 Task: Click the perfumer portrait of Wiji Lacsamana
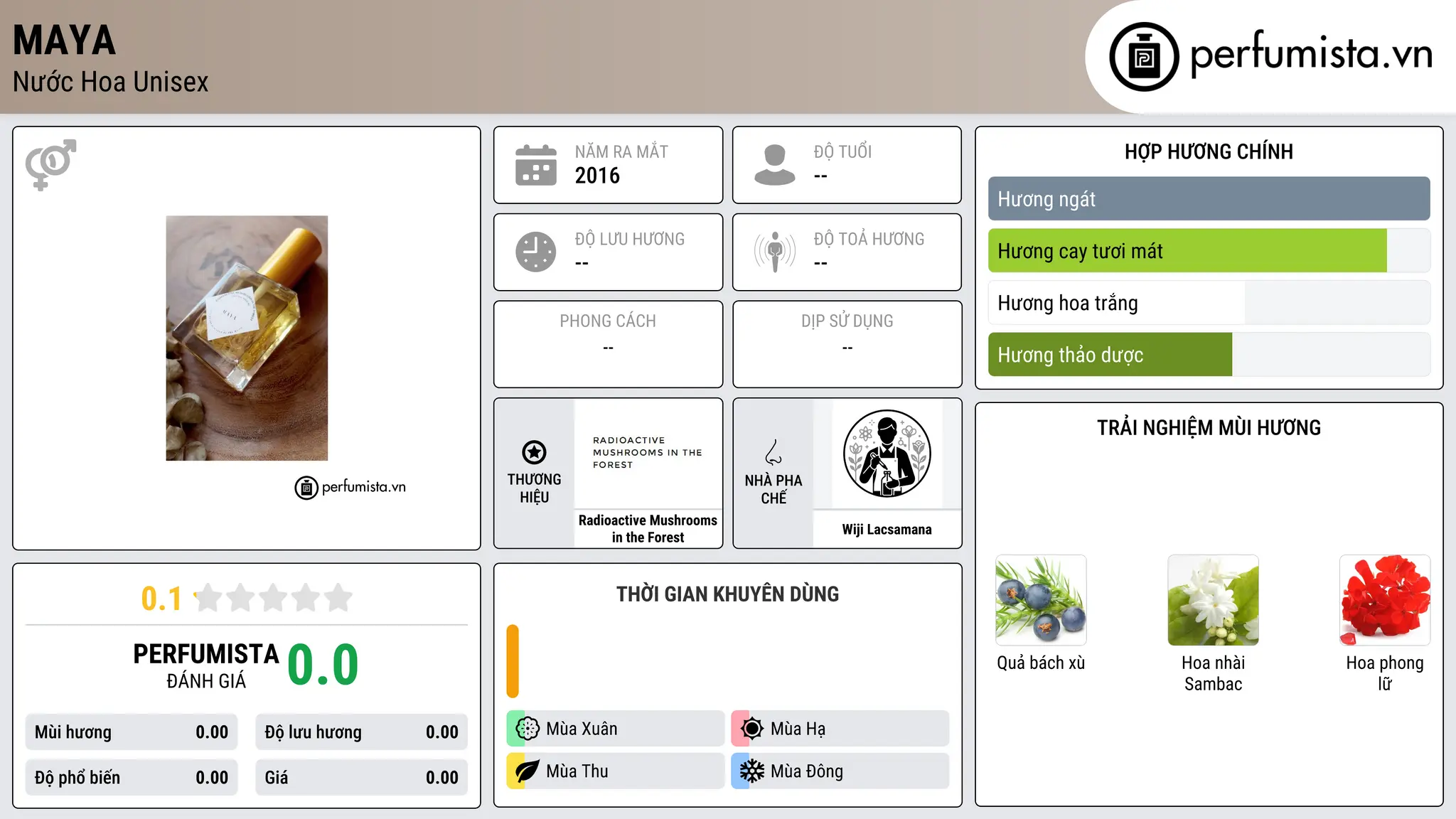click(887, 454)
